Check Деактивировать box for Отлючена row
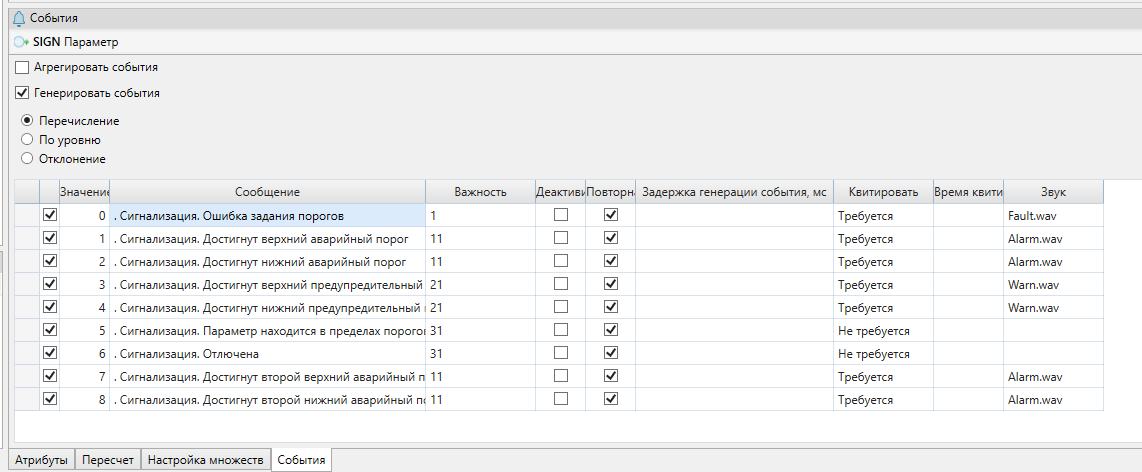Image resolution: width=1142 pixels, height=472 pixels. click(x=561, y=353)
